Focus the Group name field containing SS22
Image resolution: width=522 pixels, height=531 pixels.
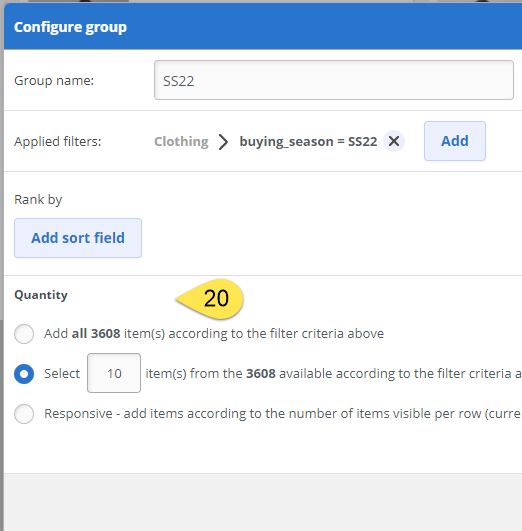334,80
